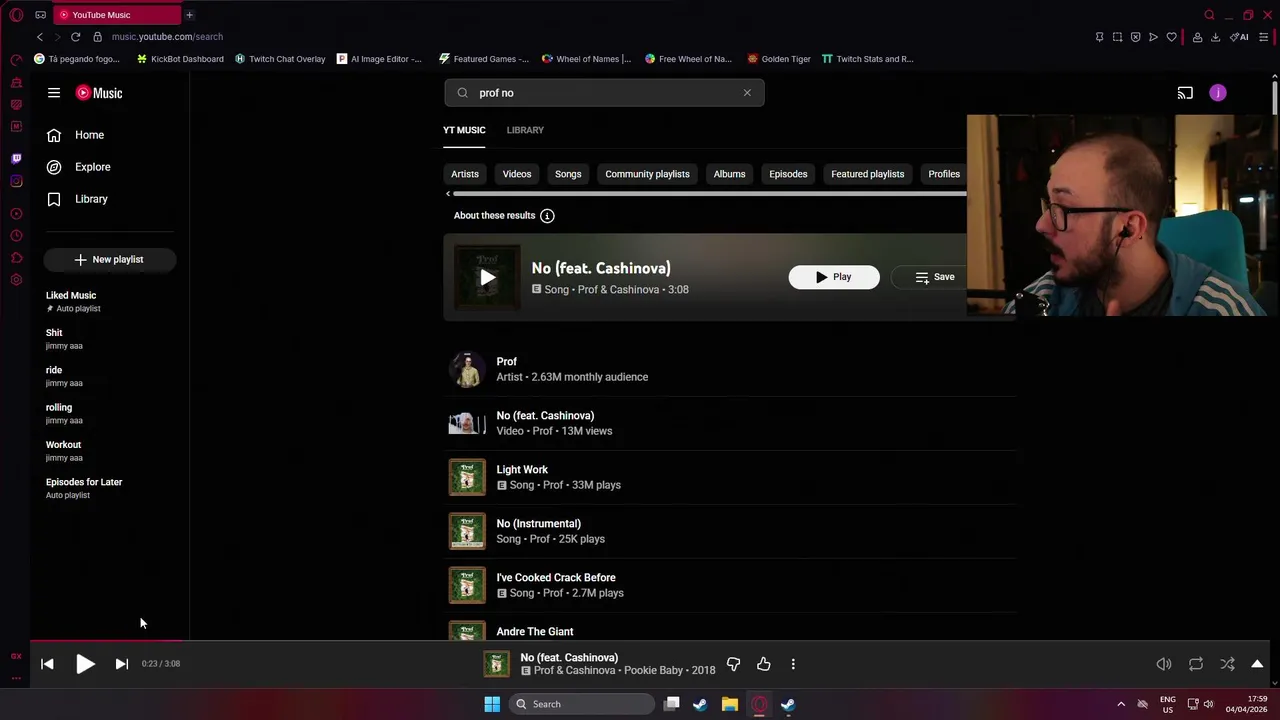Click the Prof artist avatar thumbnail

pyautogui.click(x=467, y=369)
